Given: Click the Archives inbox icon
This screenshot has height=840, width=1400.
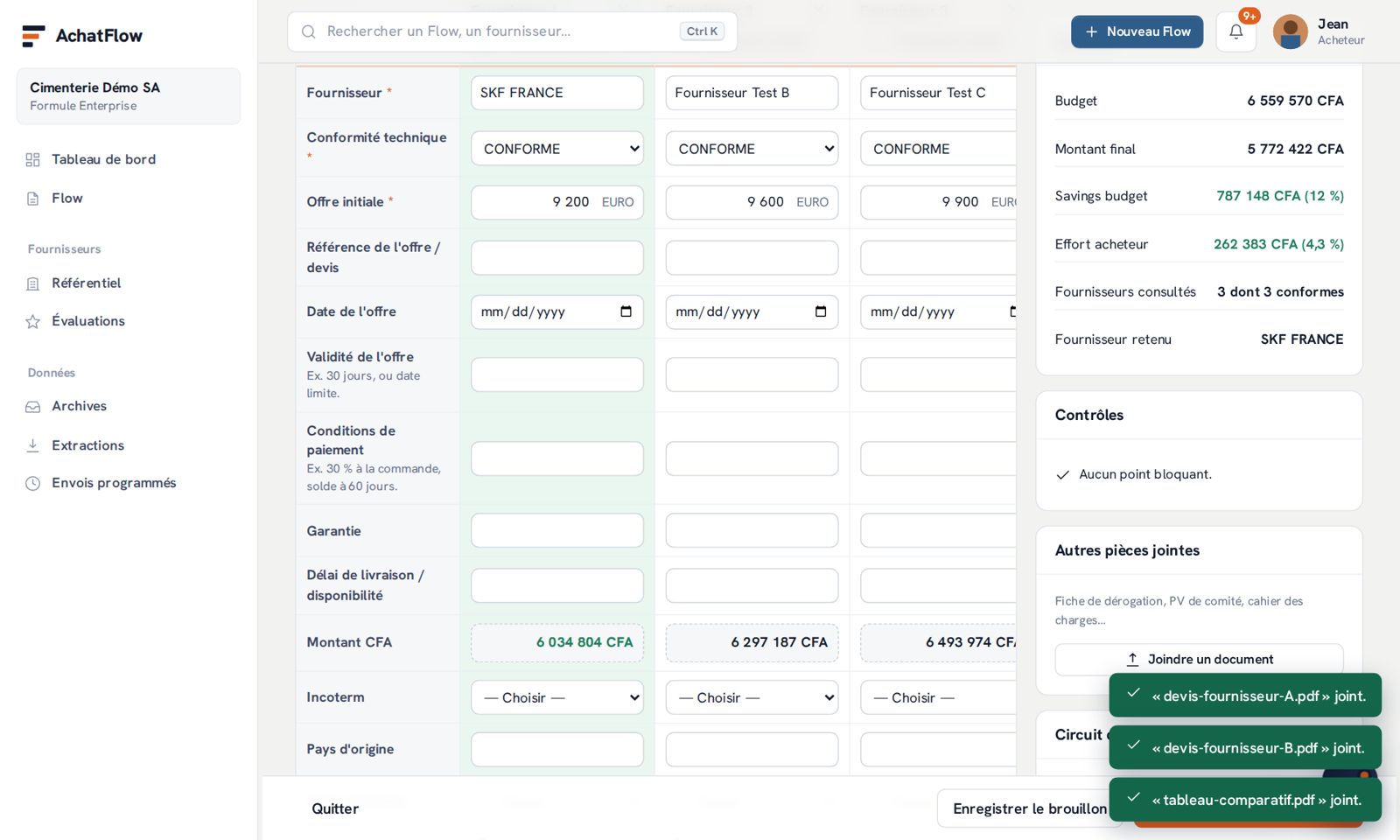Looking at the screenshot, I should tap(33, 406).
